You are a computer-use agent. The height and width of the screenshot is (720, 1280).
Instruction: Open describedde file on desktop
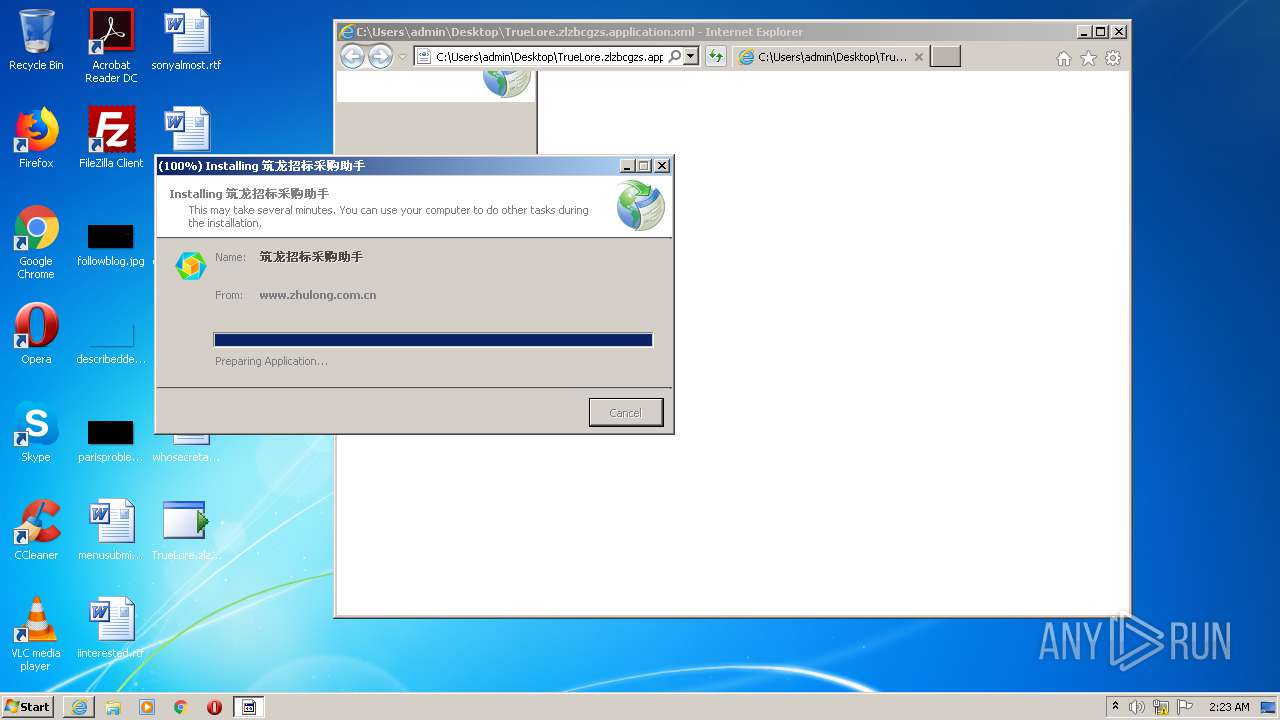pyautogui.click(x=111, y=343)
